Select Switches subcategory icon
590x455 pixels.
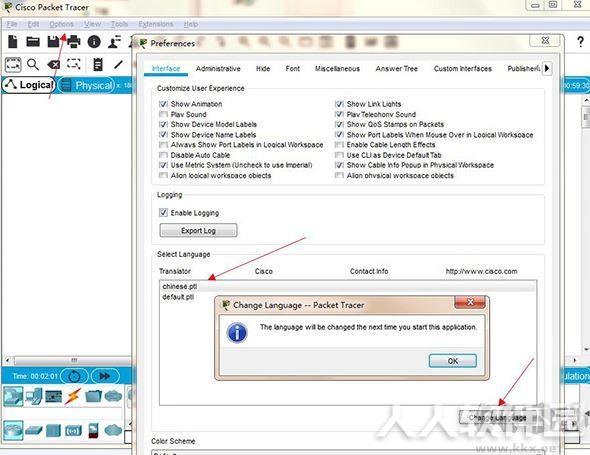click(x=34, y=430)
